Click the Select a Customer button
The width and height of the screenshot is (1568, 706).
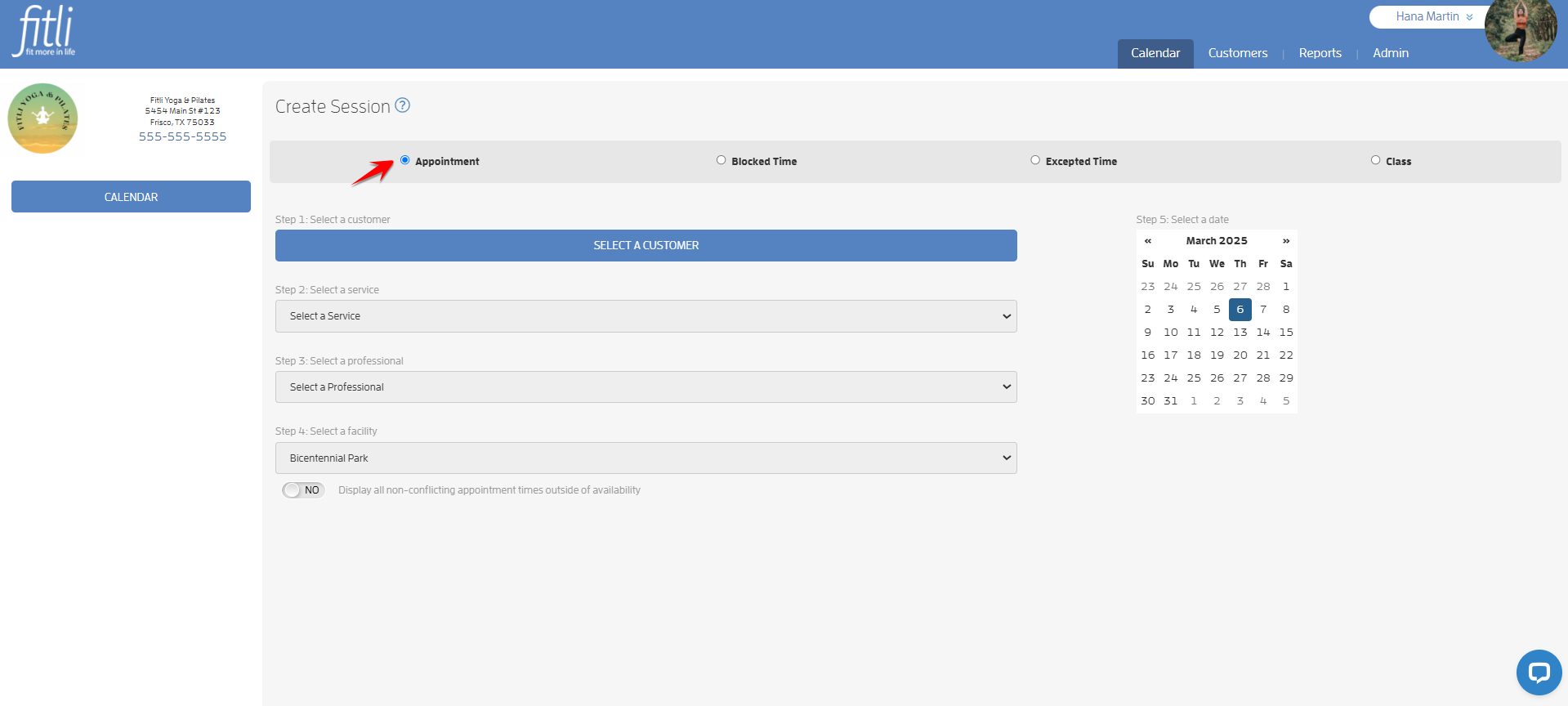646,245
